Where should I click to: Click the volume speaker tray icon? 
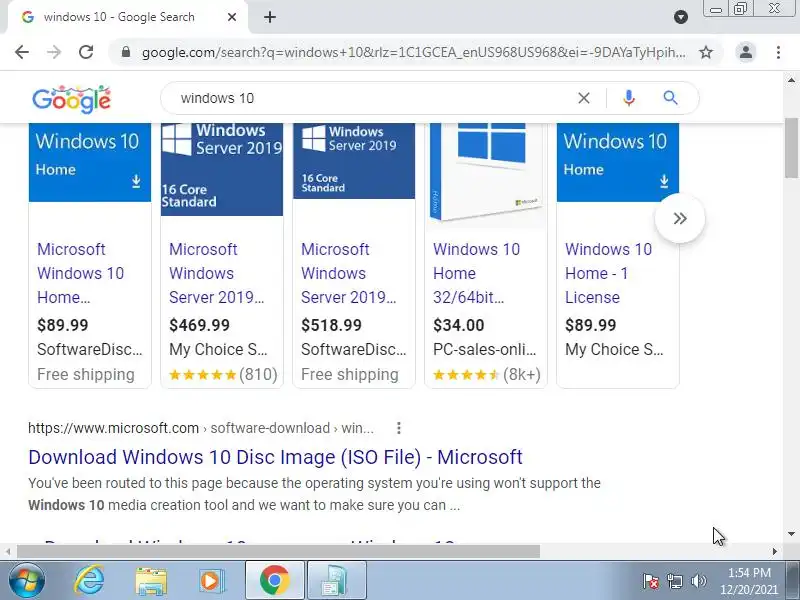coord(698,581)
